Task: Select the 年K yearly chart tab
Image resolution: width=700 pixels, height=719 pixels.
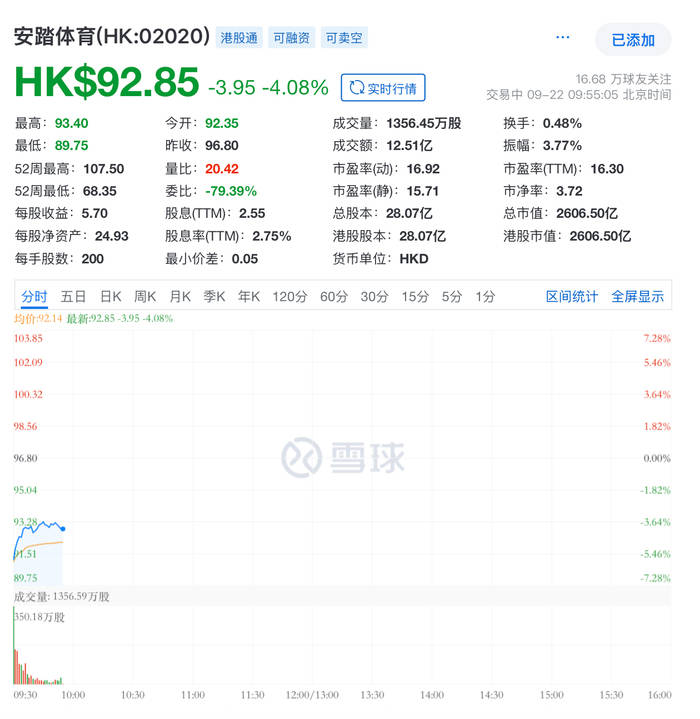Action: coord(248,296)
